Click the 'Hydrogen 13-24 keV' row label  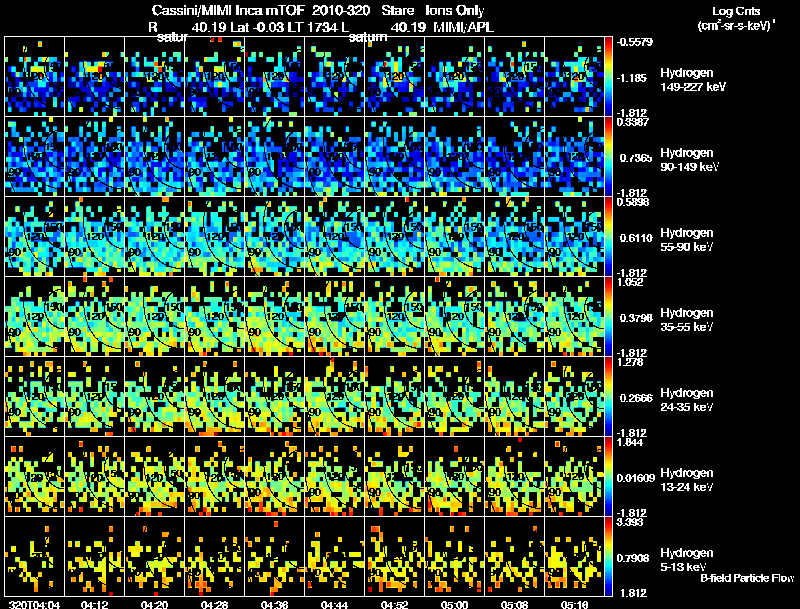tap(687, 480)
